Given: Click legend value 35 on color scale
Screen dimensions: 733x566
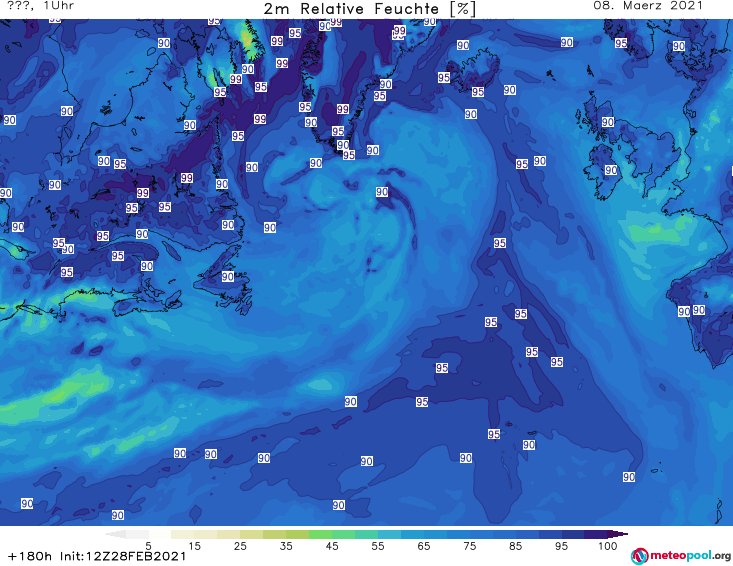Looking at the screenshot, I should [286, 546].
